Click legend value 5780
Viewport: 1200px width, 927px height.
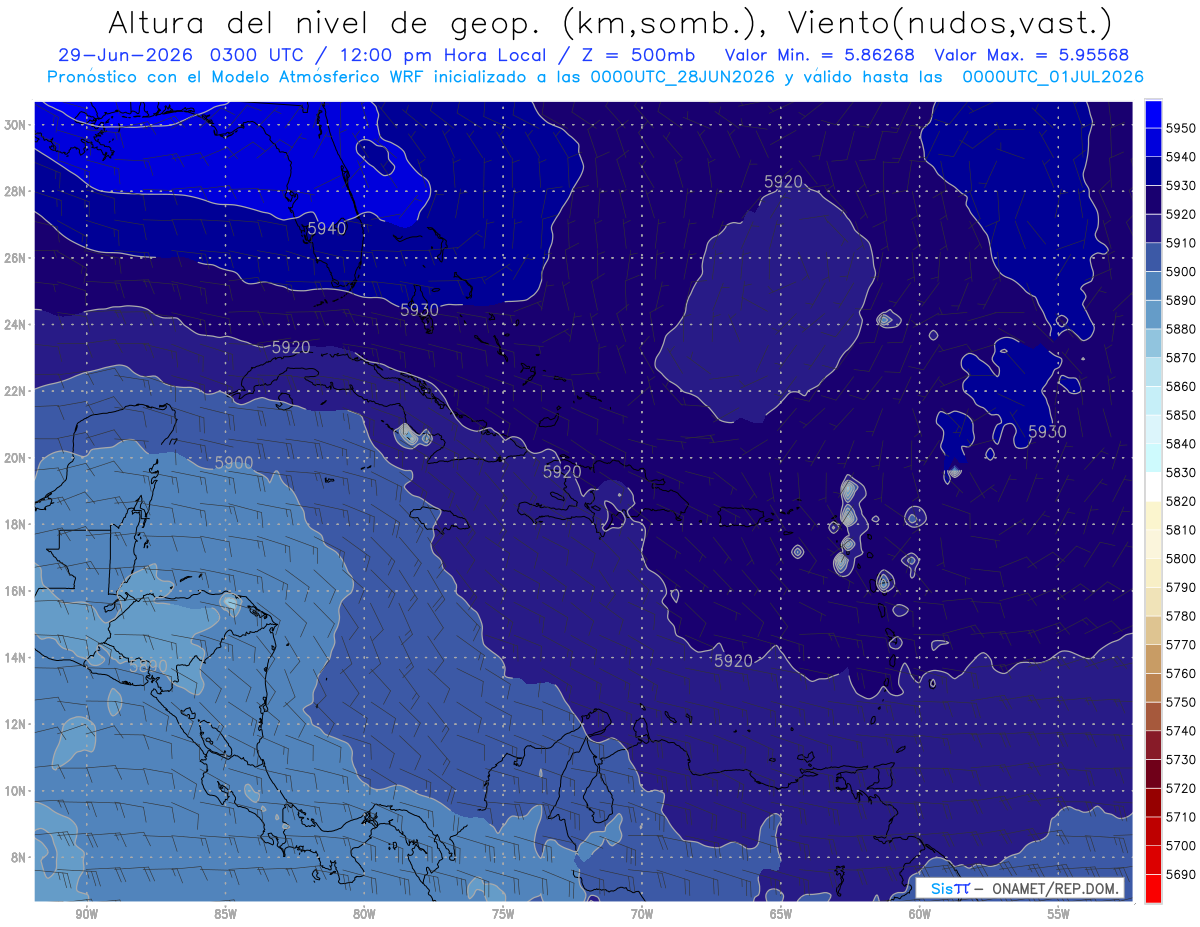1180,616
